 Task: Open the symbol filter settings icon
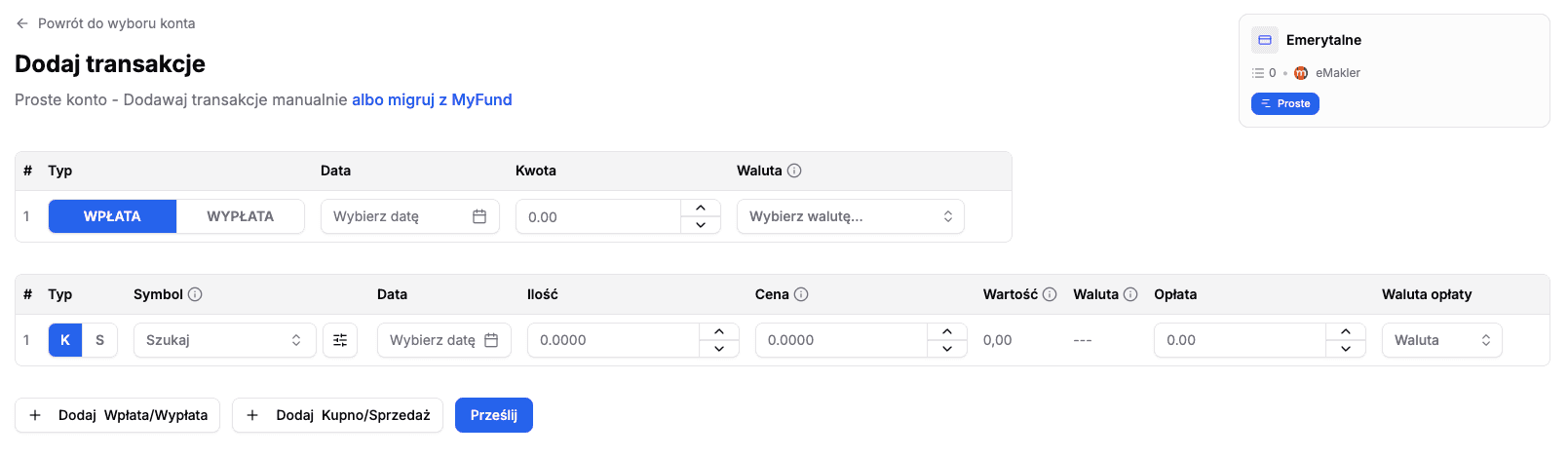pyautogui.click(x=340, y=340)
